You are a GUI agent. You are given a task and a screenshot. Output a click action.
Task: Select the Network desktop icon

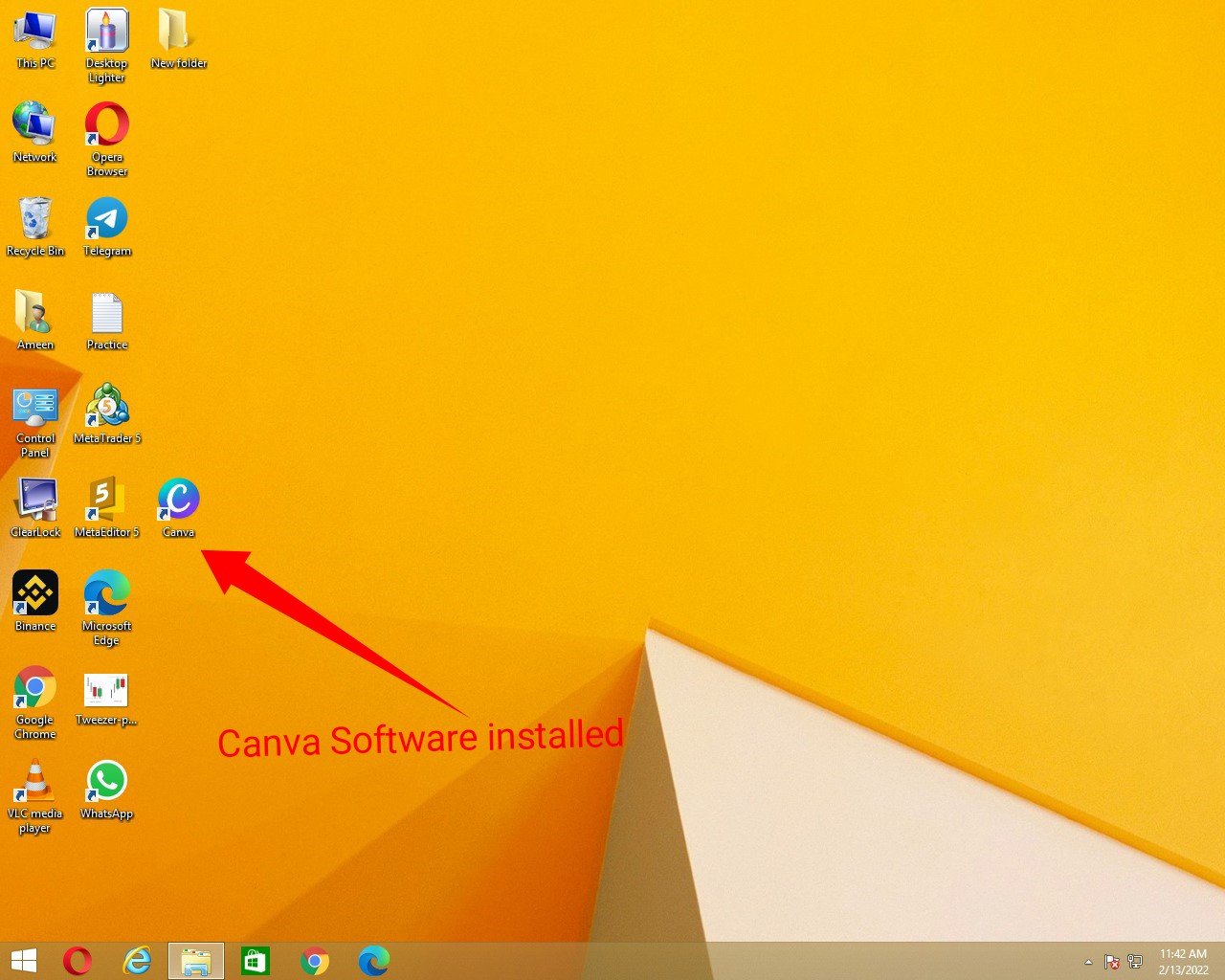(35, 132)
